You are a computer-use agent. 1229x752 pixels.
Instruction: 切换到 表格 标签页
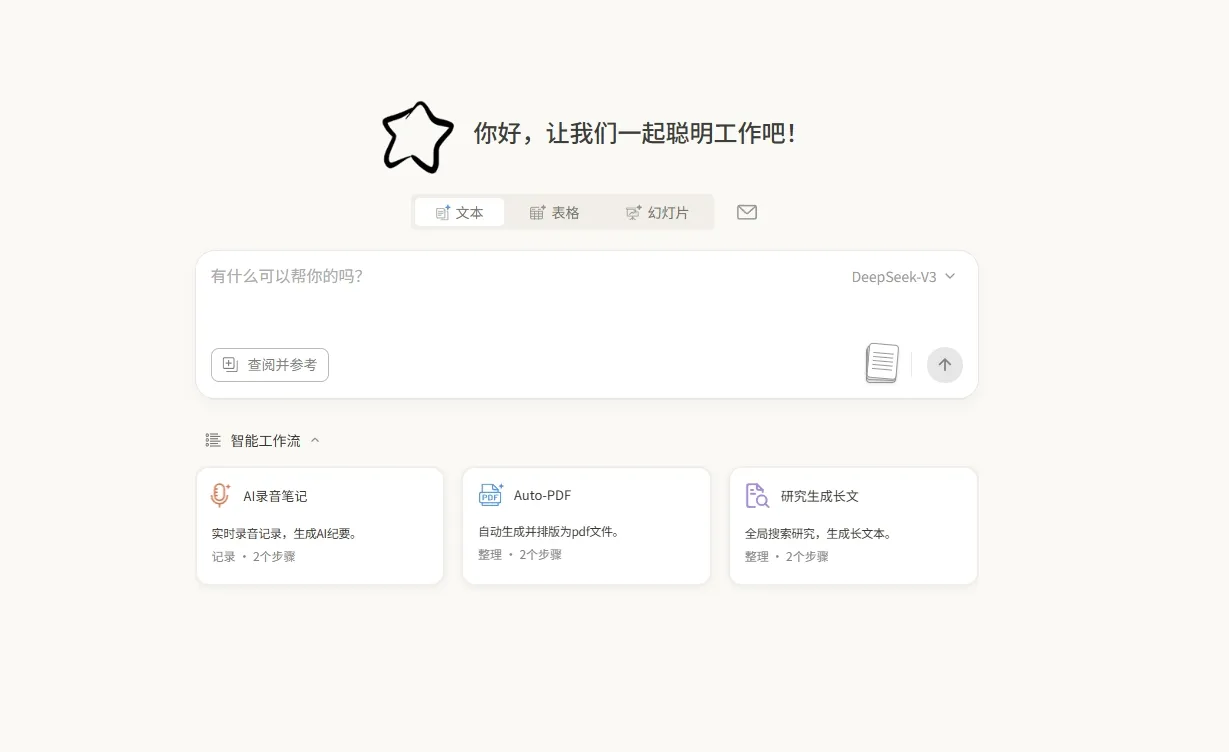pyautogui.click(x=555, y=212)
